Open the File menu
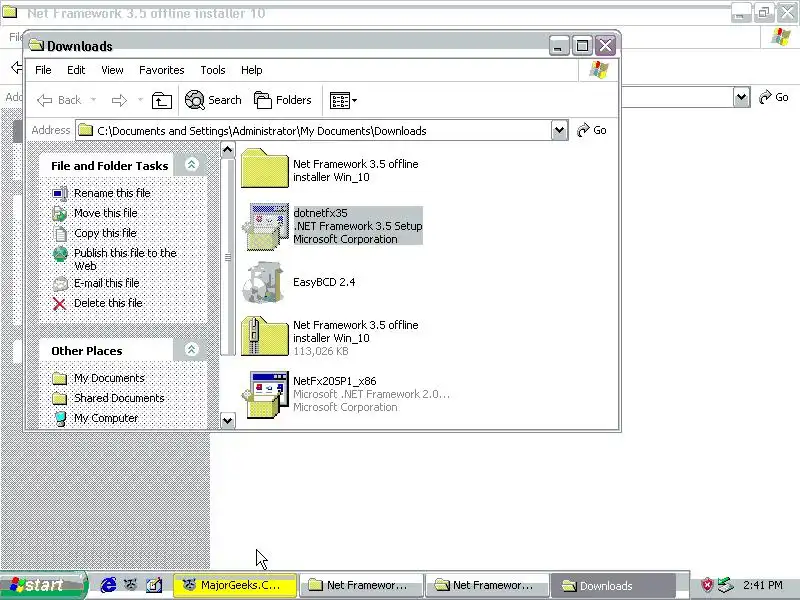Screen dimensions: 800x600 tap(43, 70)
